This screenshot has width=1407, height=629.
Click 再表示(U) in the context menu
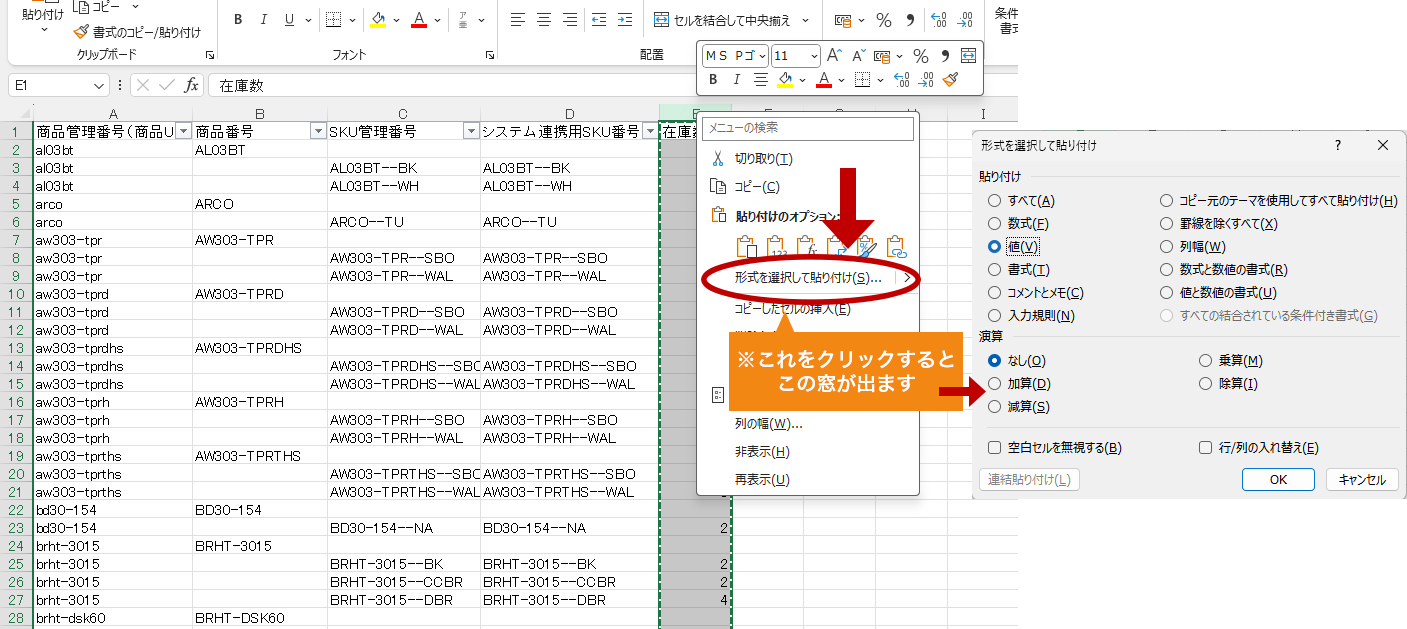click(762, 480)
